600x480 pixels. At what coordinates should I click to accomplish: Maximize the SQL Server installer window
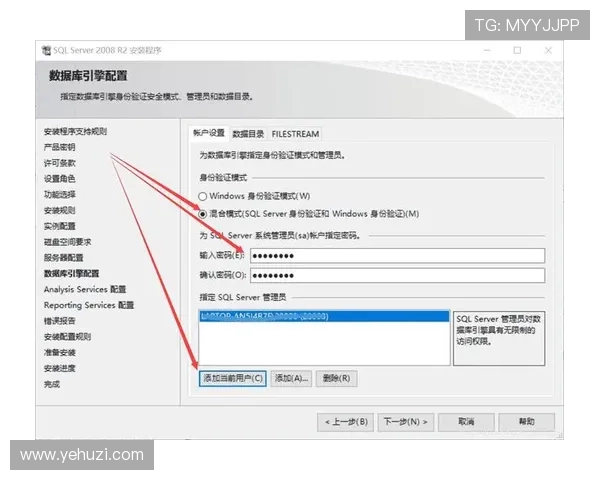[517, 51]
